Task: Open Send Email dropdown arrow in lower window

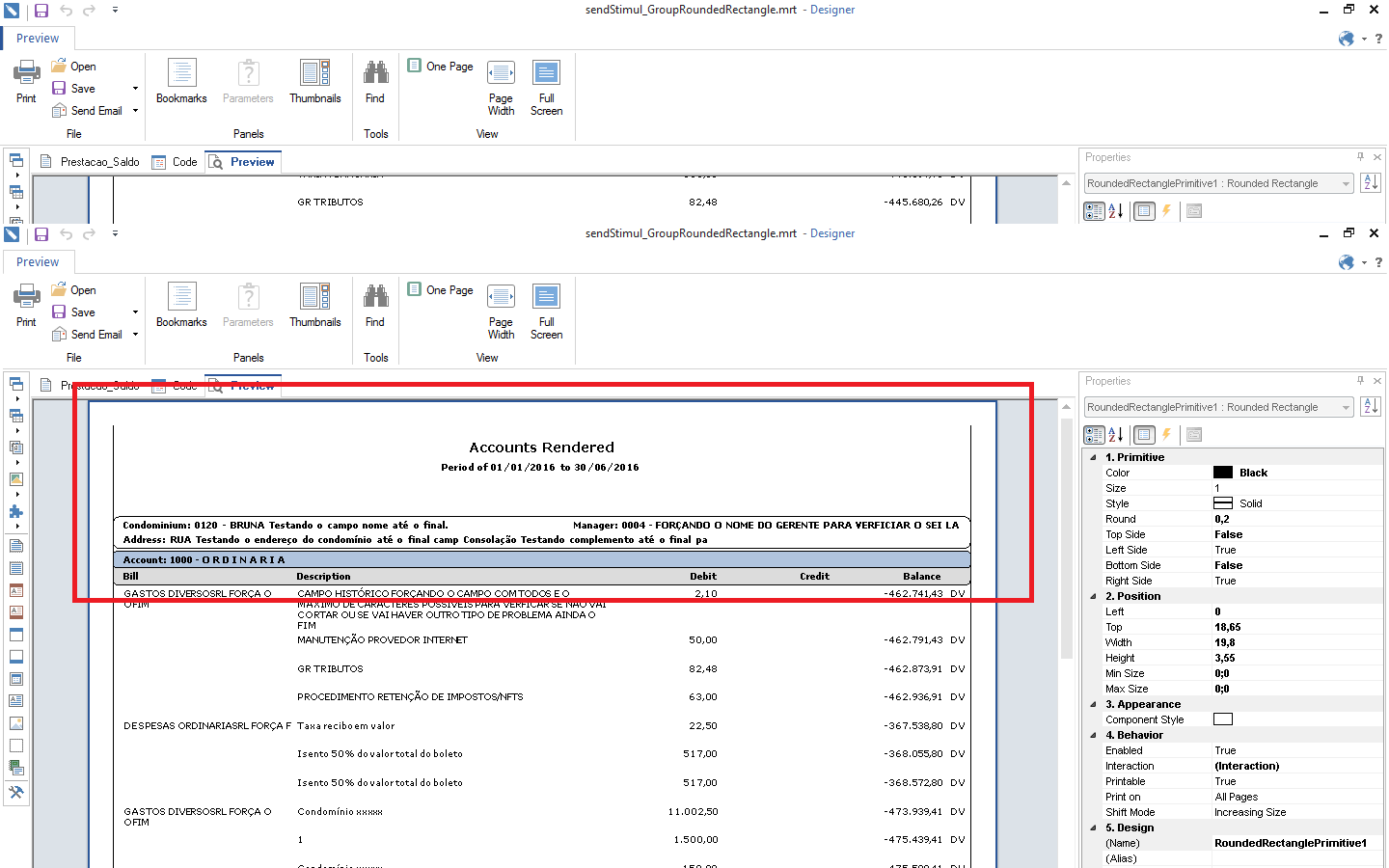Action: click(135, 335)
